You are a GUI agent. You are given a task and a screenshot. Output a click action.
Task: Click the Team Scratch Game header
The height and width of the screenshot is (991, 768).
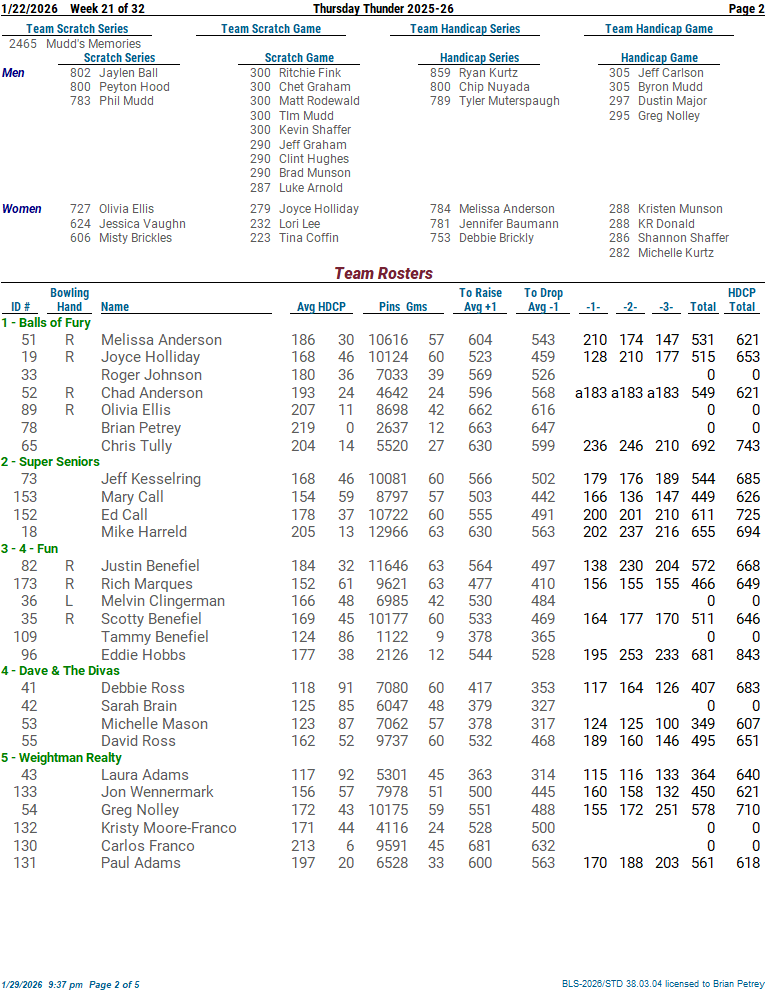pyautogui.click(x=271, y=29)
